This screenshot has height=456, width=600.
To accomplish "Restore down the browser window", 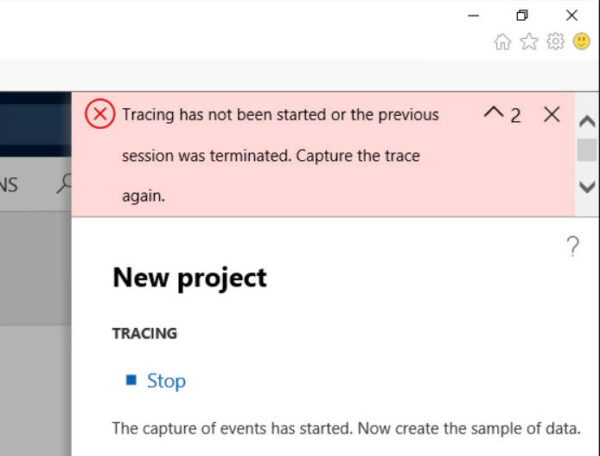I will click(521, 15).
